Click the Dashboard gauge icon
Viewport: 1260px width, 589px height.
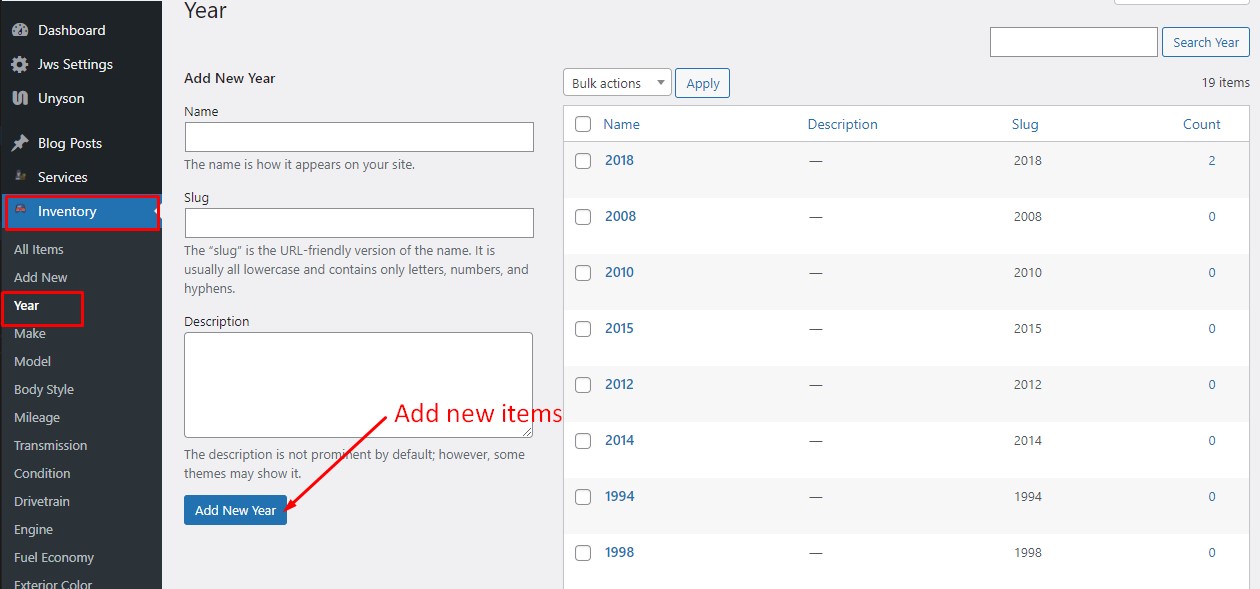coord(20,31)
